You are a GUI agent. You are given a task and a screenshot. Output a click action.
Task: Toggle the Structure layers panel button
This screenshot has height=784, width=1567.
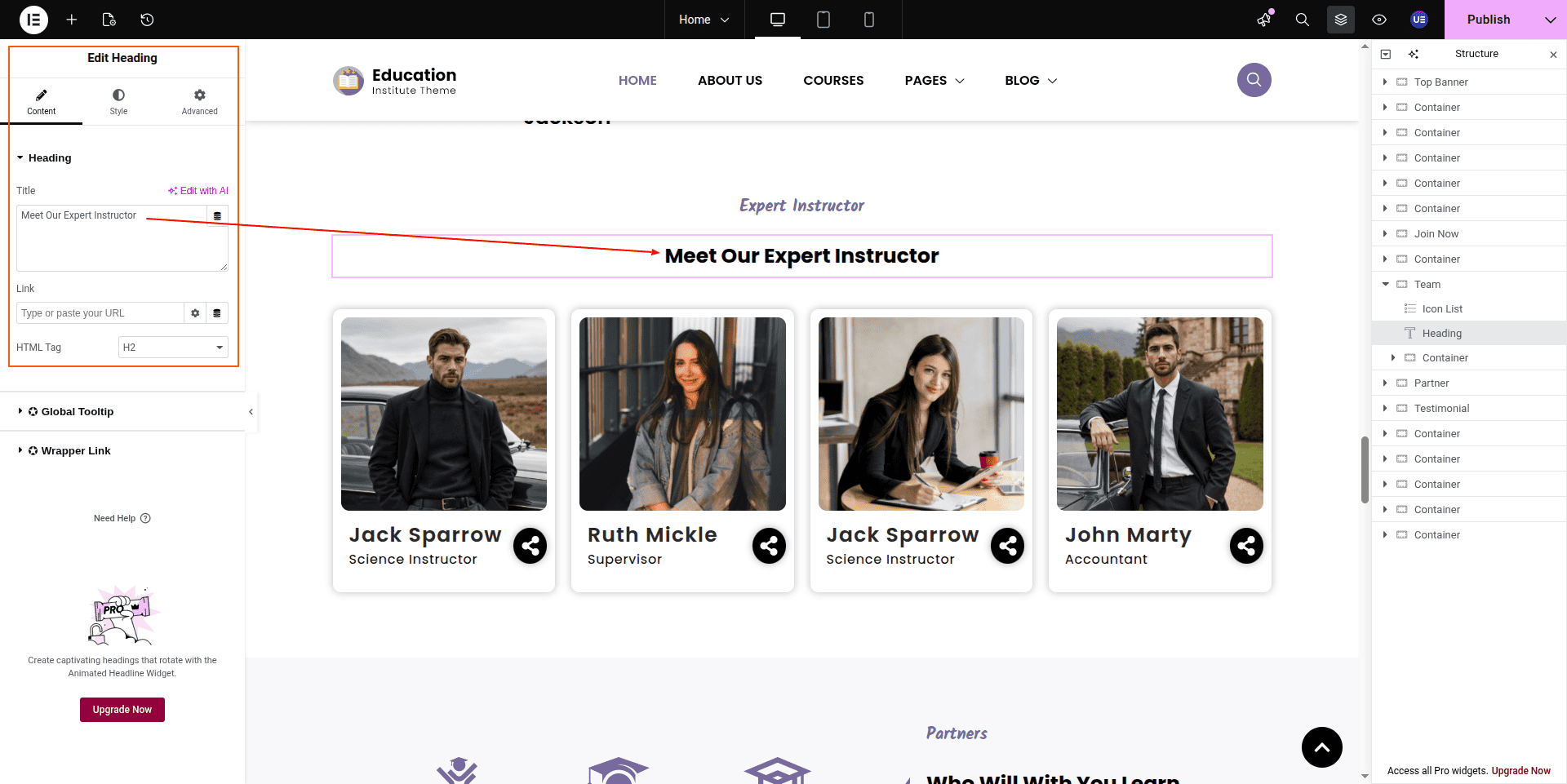(1340, 20)
